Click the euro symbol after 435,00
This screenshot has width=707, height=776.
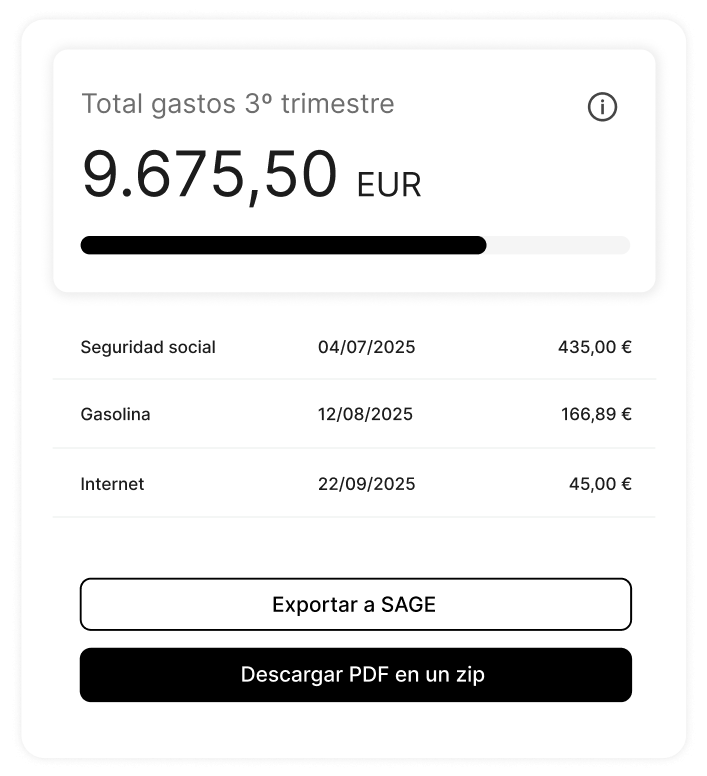pyautogui.click(x=626, y=348)
